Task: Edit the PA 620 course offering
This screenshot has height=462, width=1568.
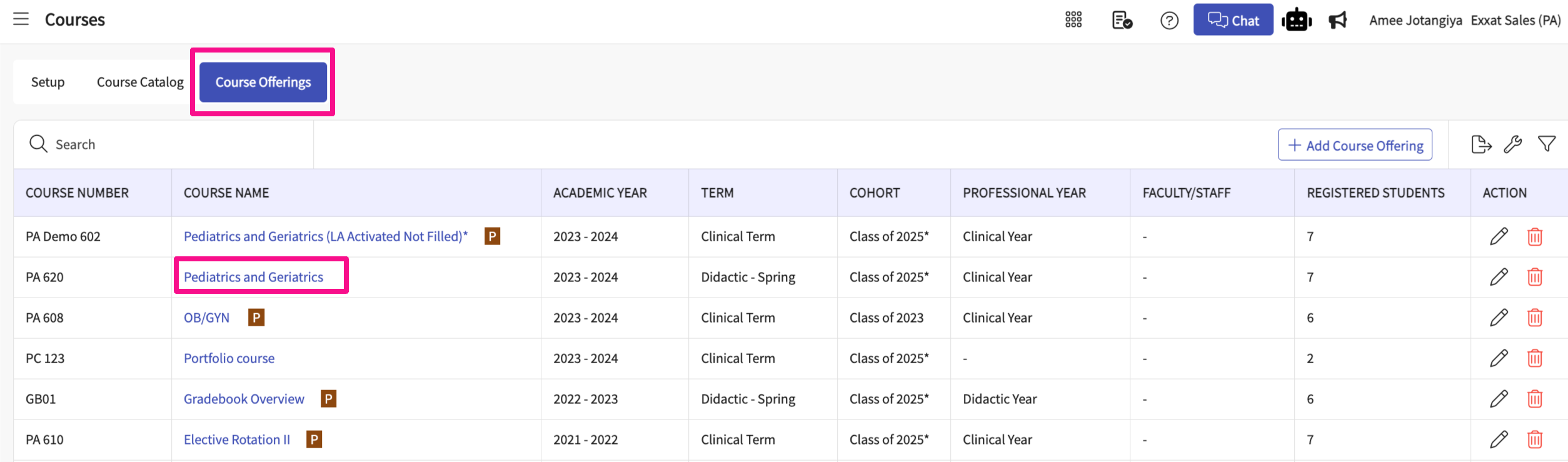Action: click(1499, 277)
